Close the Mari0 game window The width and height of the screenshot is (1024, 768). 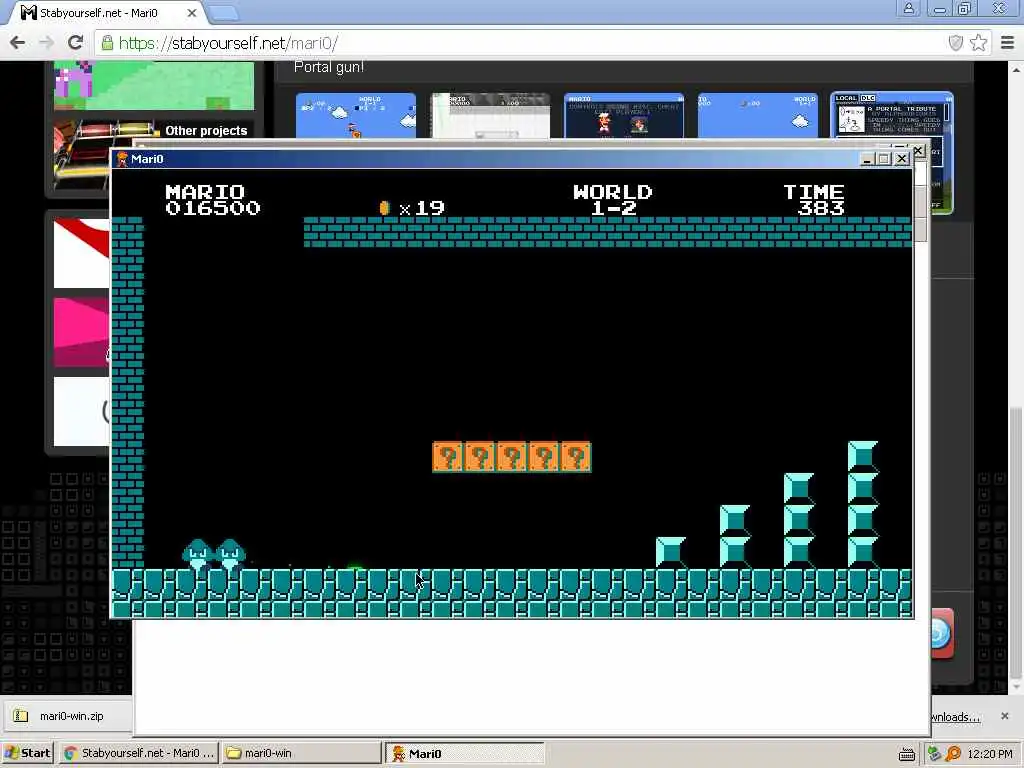click(902, 159)
